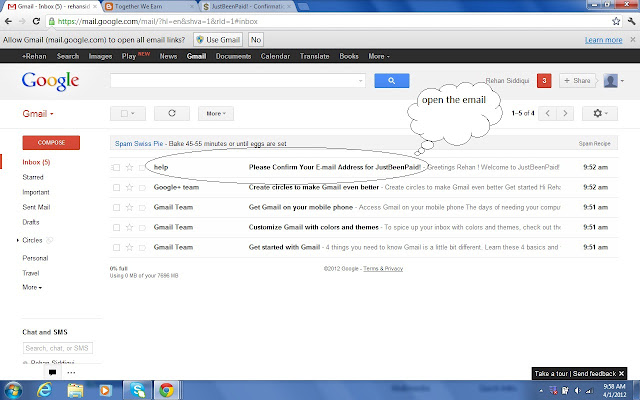Open Chrome wrench settings menu
The width and height of the screenshot is (640, 400).
point(631,21)
